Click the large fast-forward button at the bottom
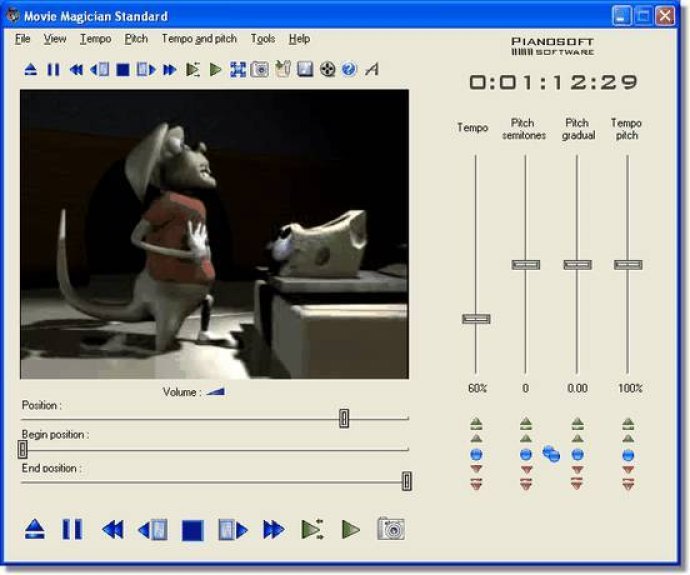The image size is (690, 575). [274, 530]
